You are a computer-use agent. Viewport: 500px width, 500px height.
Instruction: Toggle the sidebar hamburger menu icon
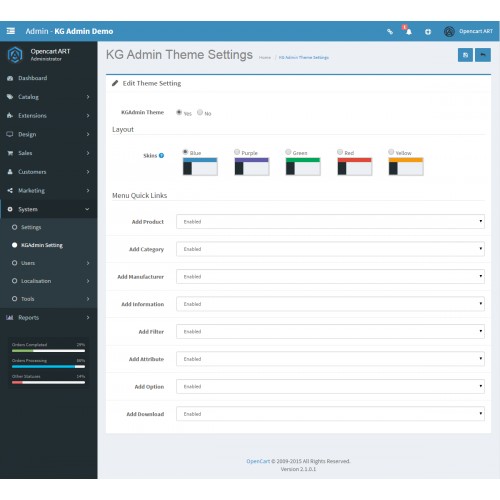pyautogui.click(x=11, y=31)
